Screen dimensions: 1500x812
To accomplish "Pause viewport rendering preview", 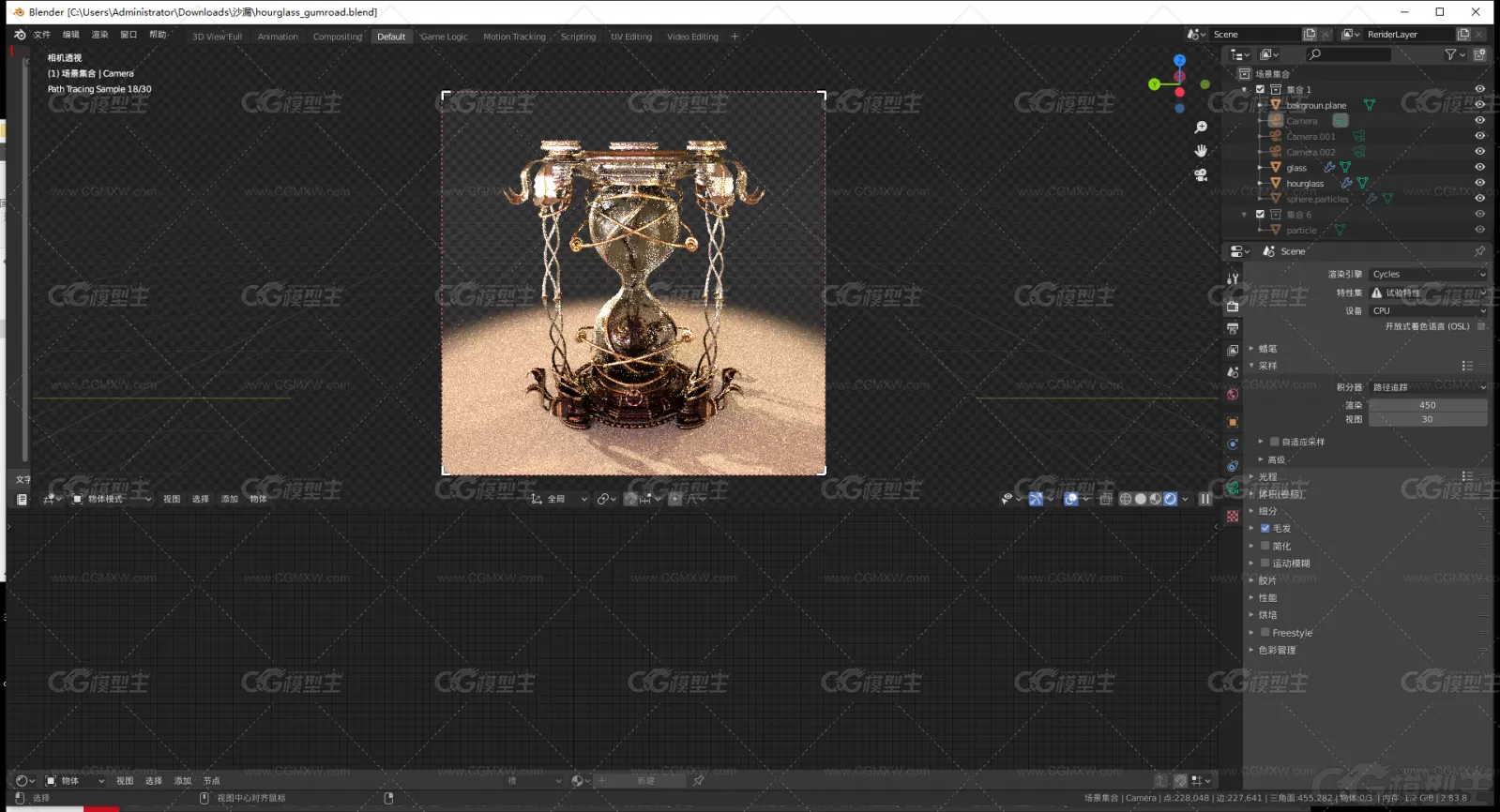I will pos(1205,499).
